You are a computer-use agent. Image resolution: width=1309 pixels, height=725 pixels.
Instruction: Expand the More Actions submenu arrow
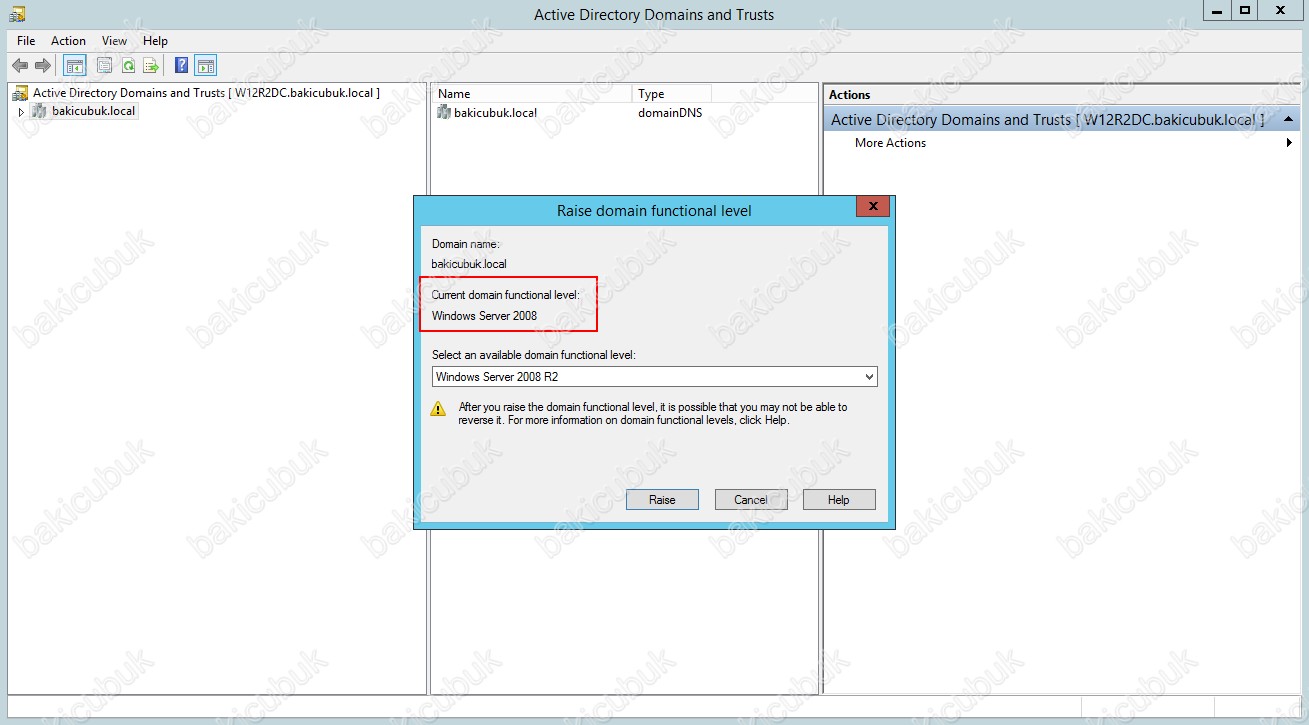[1289, 143]
